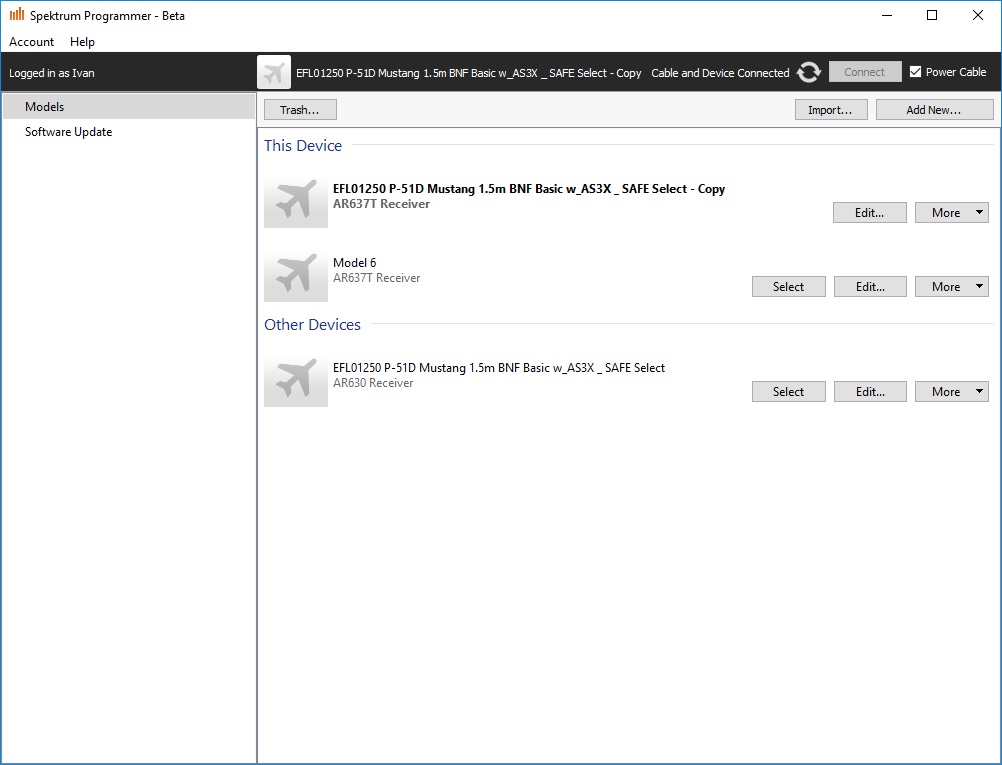Click the Spektrum Programmer logo in title bar
The width and height of the screenshot is (1002, 765).
(17, 15)
